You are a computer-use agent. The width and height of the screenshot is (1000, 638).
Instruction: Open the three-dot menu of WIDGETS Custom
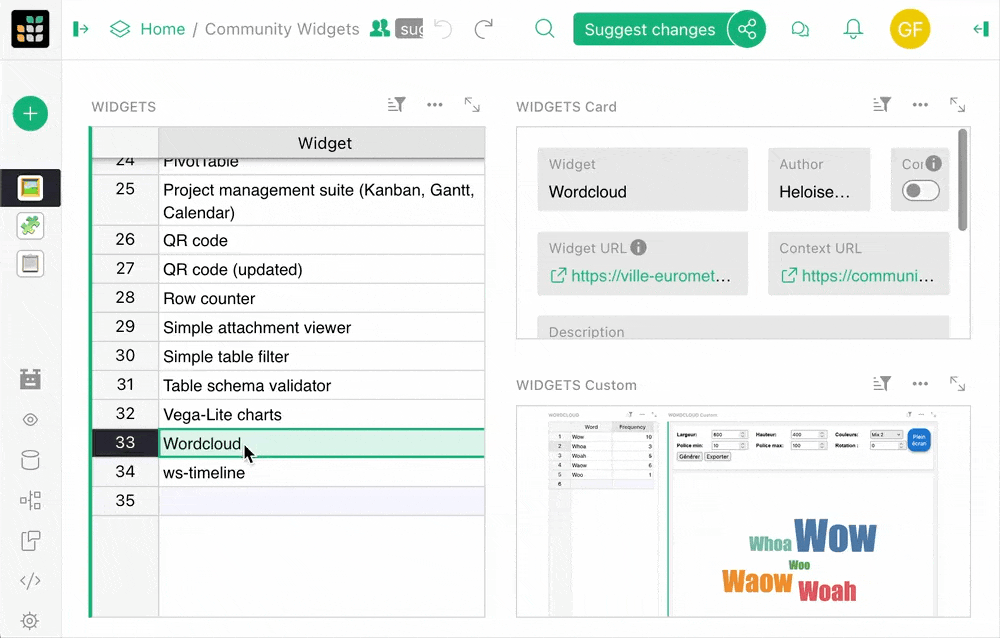[x=920, y=383]
